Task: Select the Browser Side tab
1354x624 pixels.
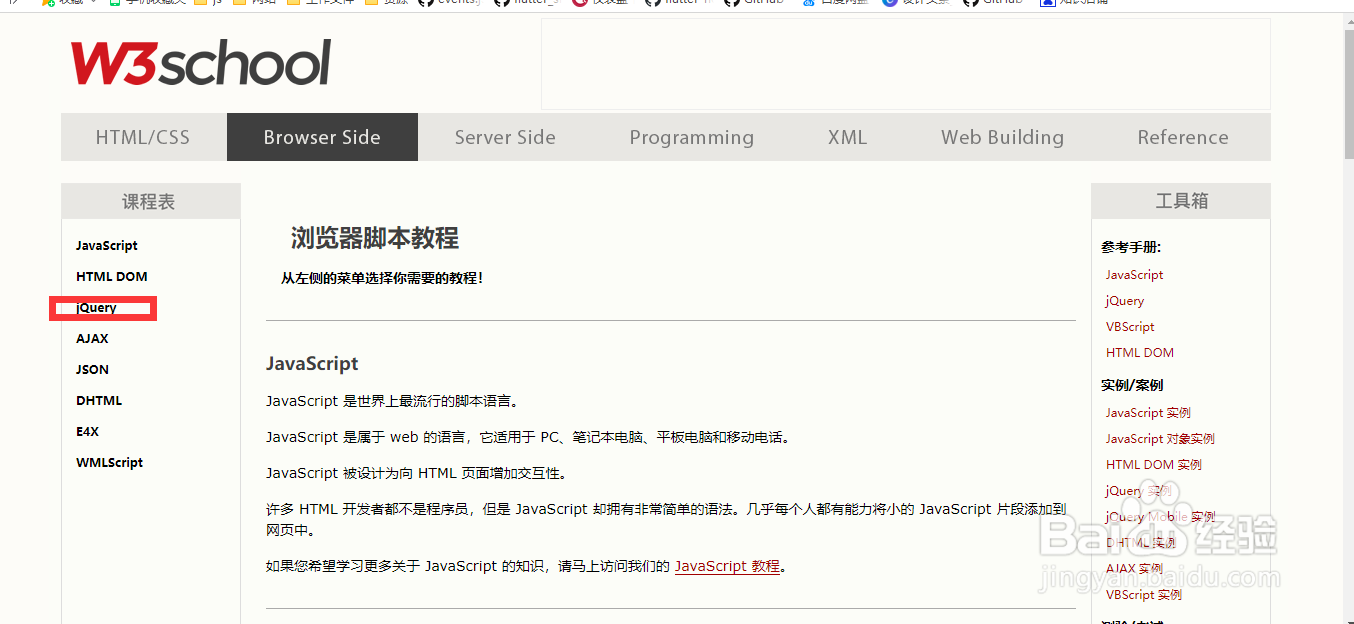Action: 322,137
